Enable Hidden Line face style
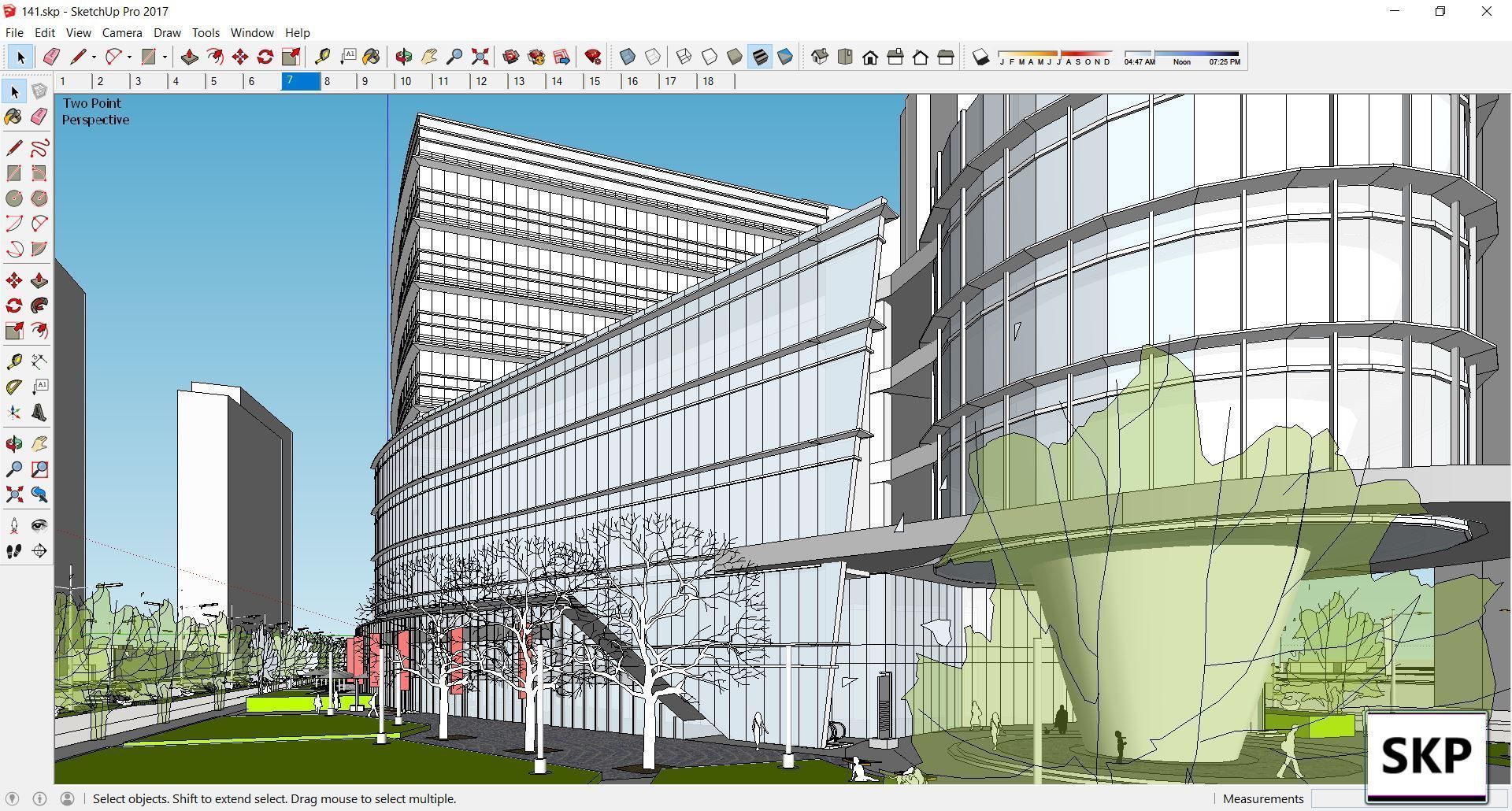Screen dimensions: 1512x811 pos(709,57)
